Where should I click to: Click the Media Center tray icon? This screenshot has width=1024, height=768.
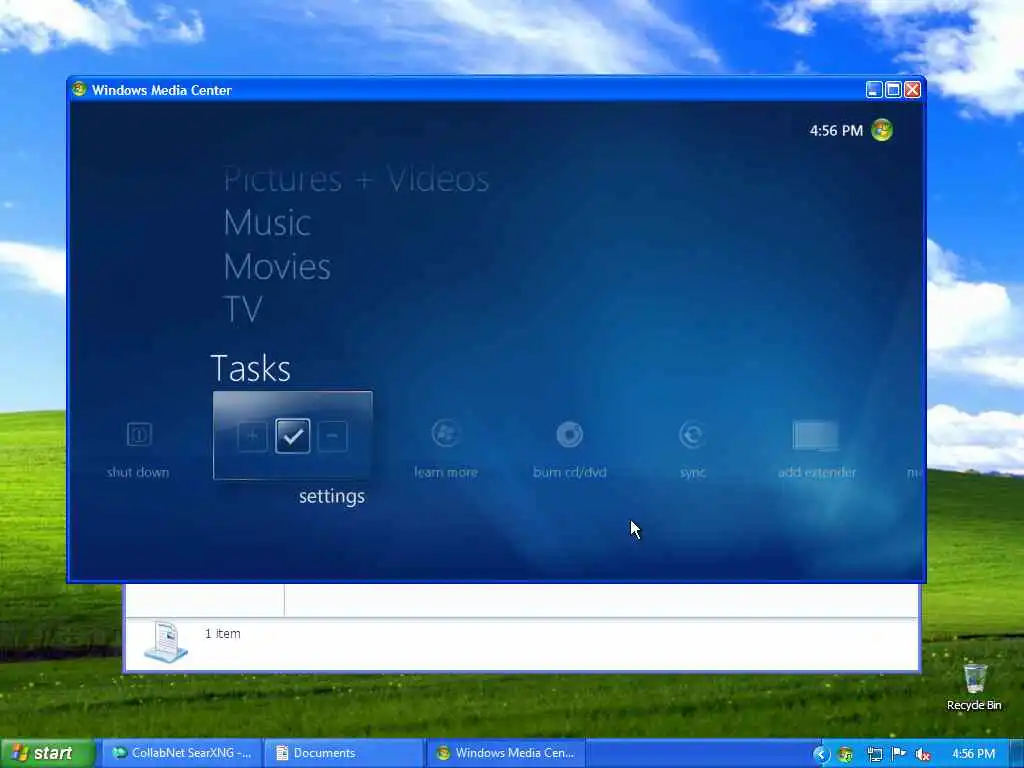point(845,755)
